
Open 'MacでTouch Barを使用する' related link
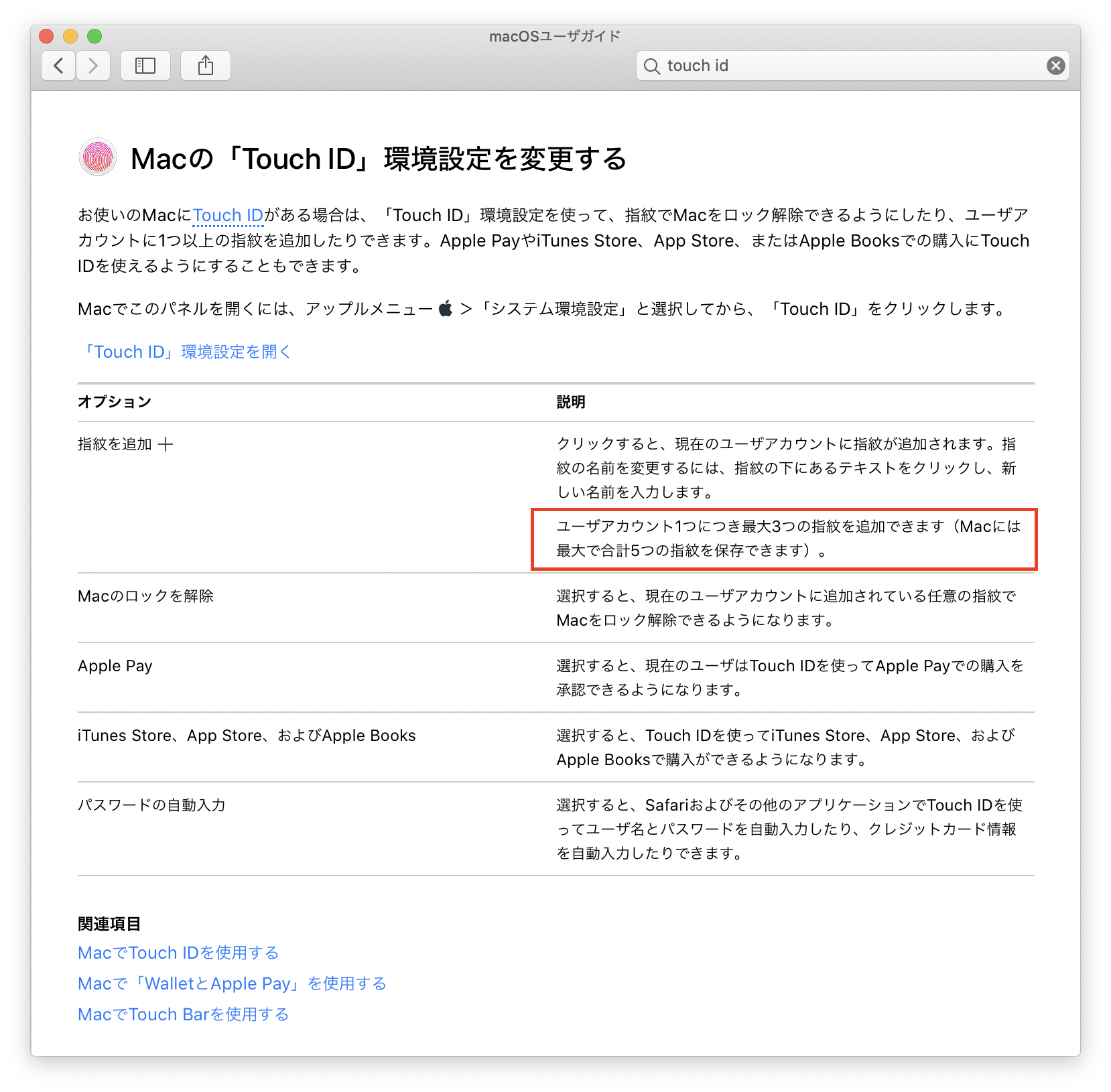pyautogui.click(x=183, y=1014)
